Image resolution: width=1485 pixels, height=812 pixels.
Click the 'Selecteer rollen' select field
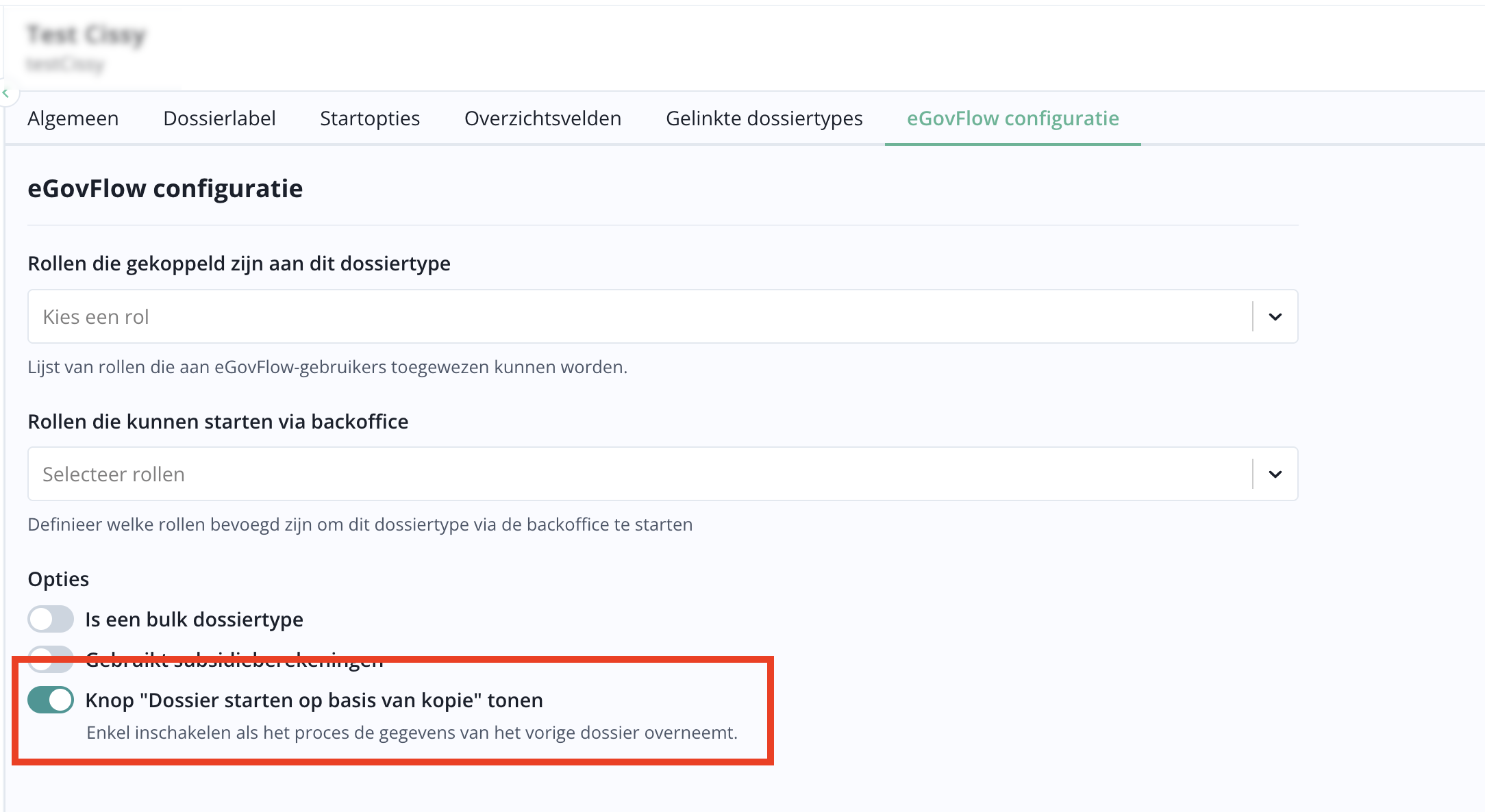click(662, 474)
